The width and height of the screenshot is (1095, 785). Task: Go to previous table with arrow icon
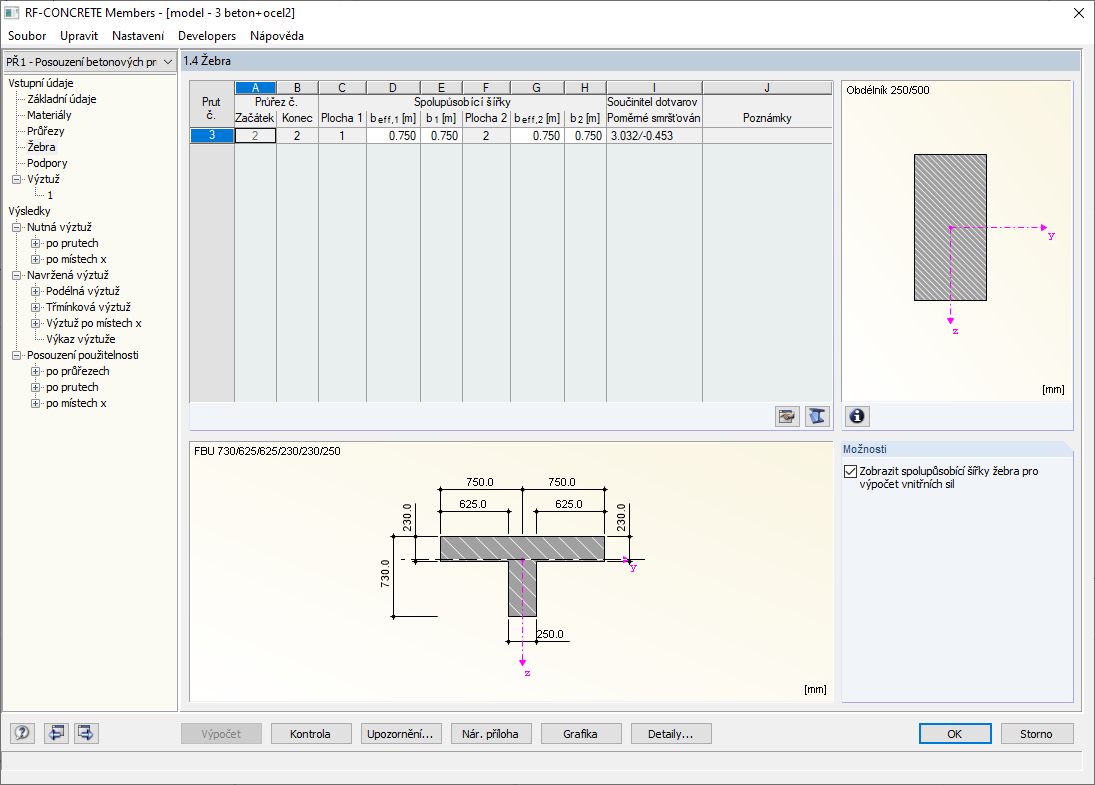point(56,733)
